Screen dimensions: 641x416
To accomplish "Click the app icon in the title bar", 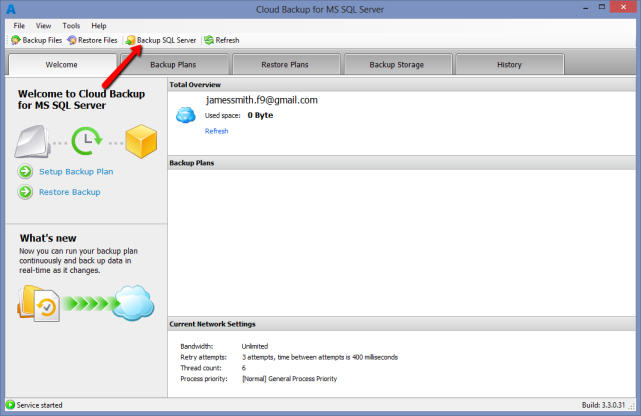I will coord(9,8).
